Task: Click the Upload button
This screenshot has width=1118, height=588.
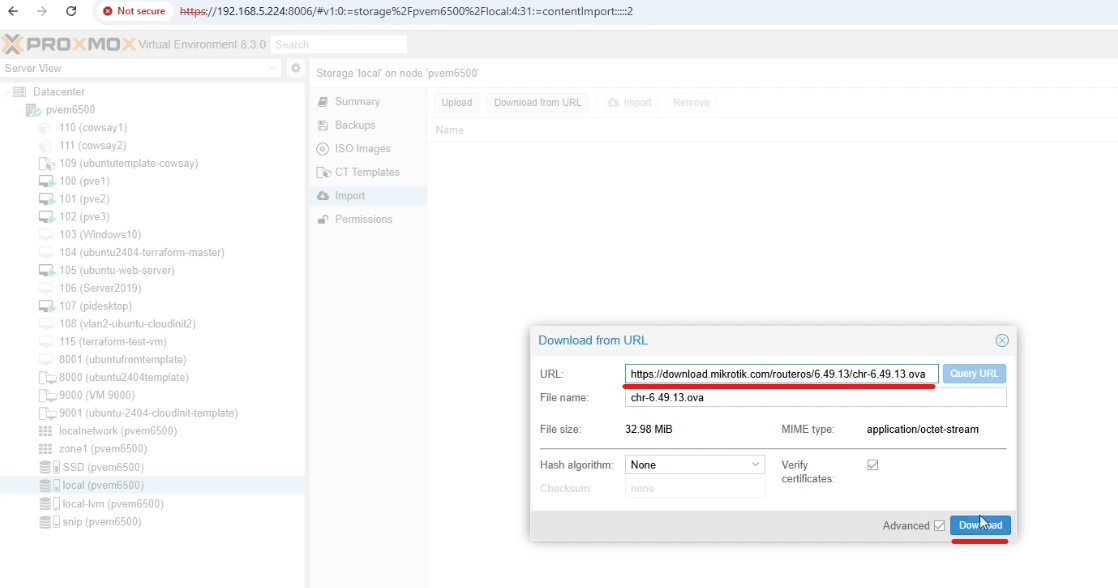Action: pyautogui.click(x=456, y=103)
